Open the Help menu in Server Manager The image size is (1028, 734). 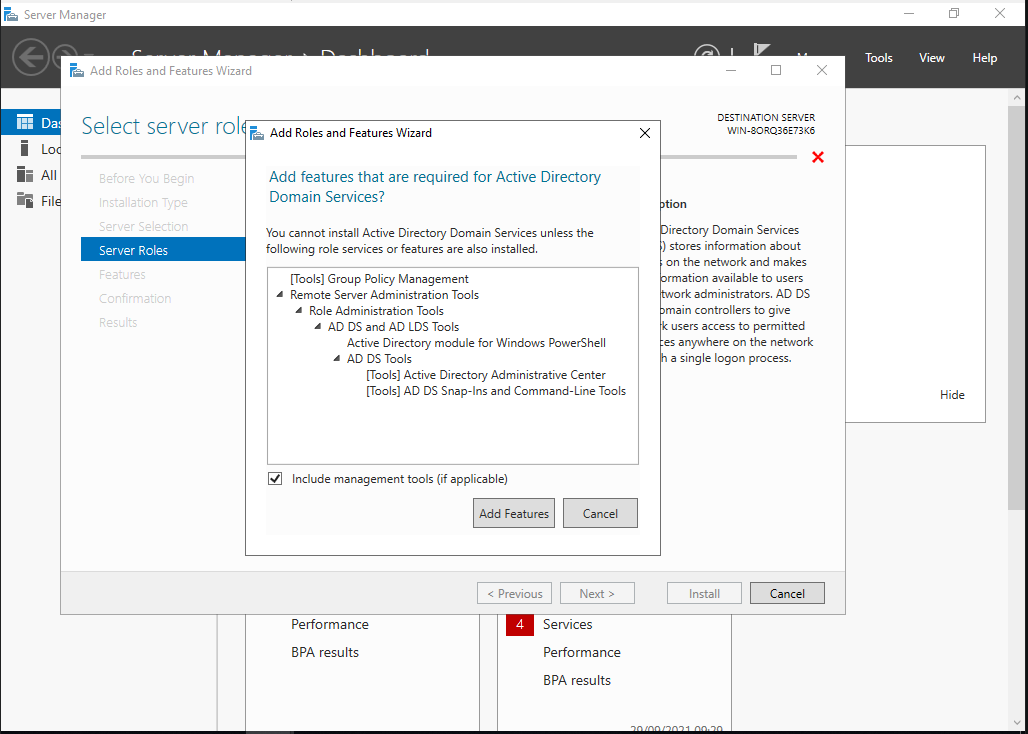(984, 58)
